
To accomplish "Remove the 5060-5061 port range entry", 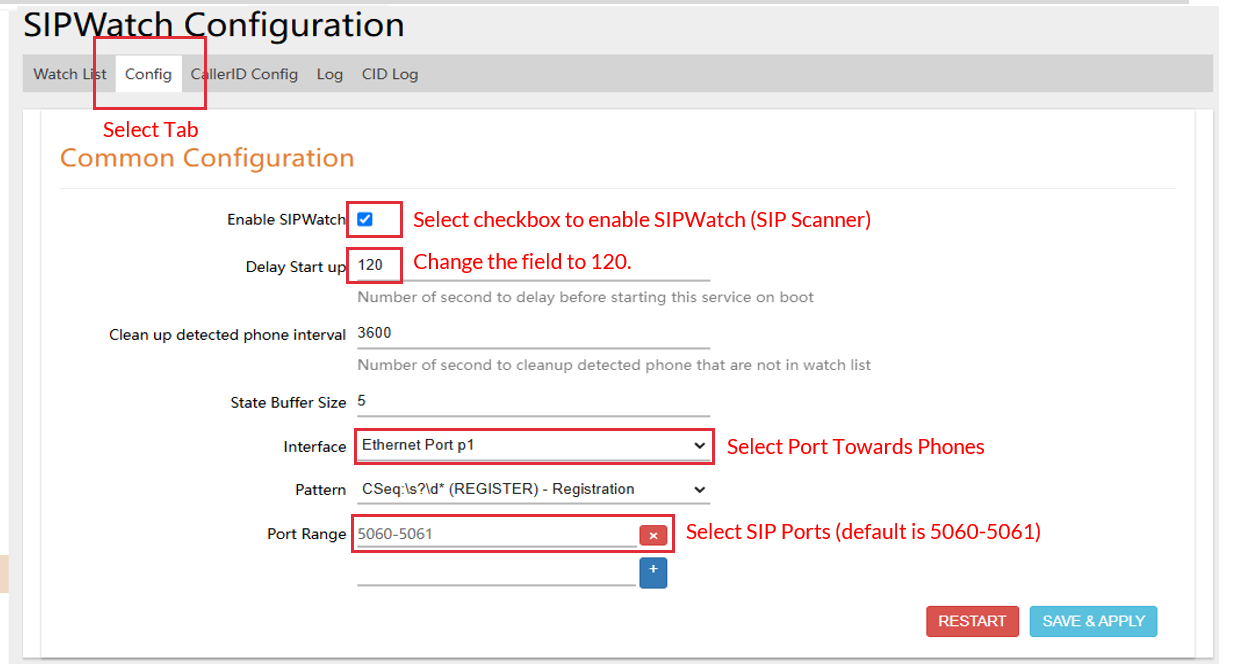I will click(653, 536).
